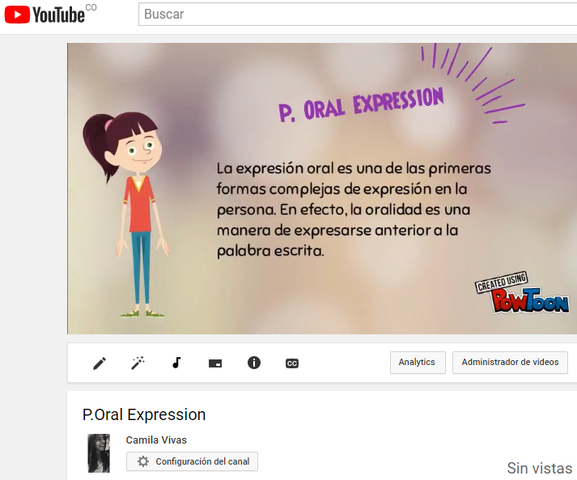Focus the Buscar search field

click(358, 14)
